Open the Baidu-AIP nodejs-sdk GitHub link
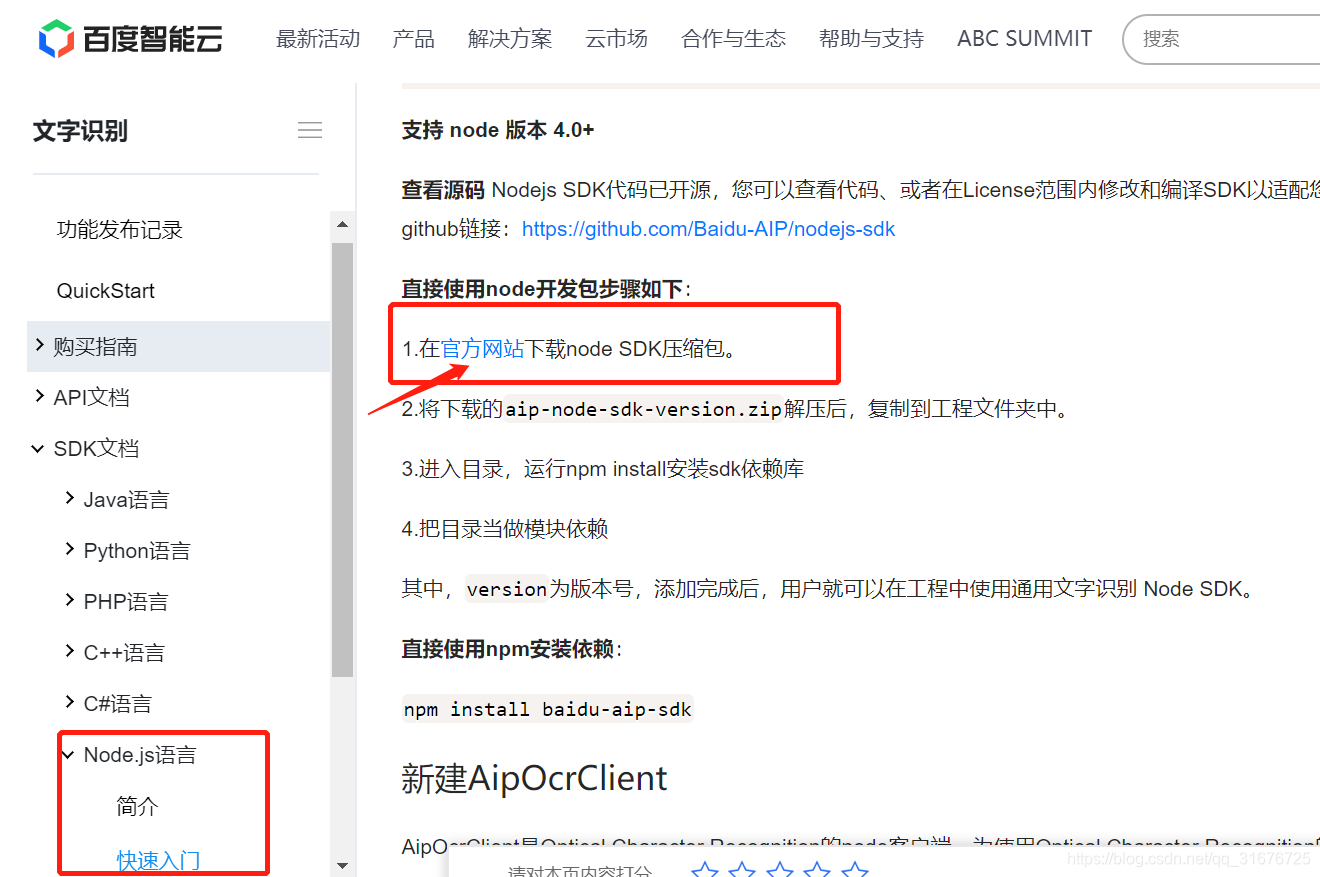1320x877 pixels. [708, 229]
